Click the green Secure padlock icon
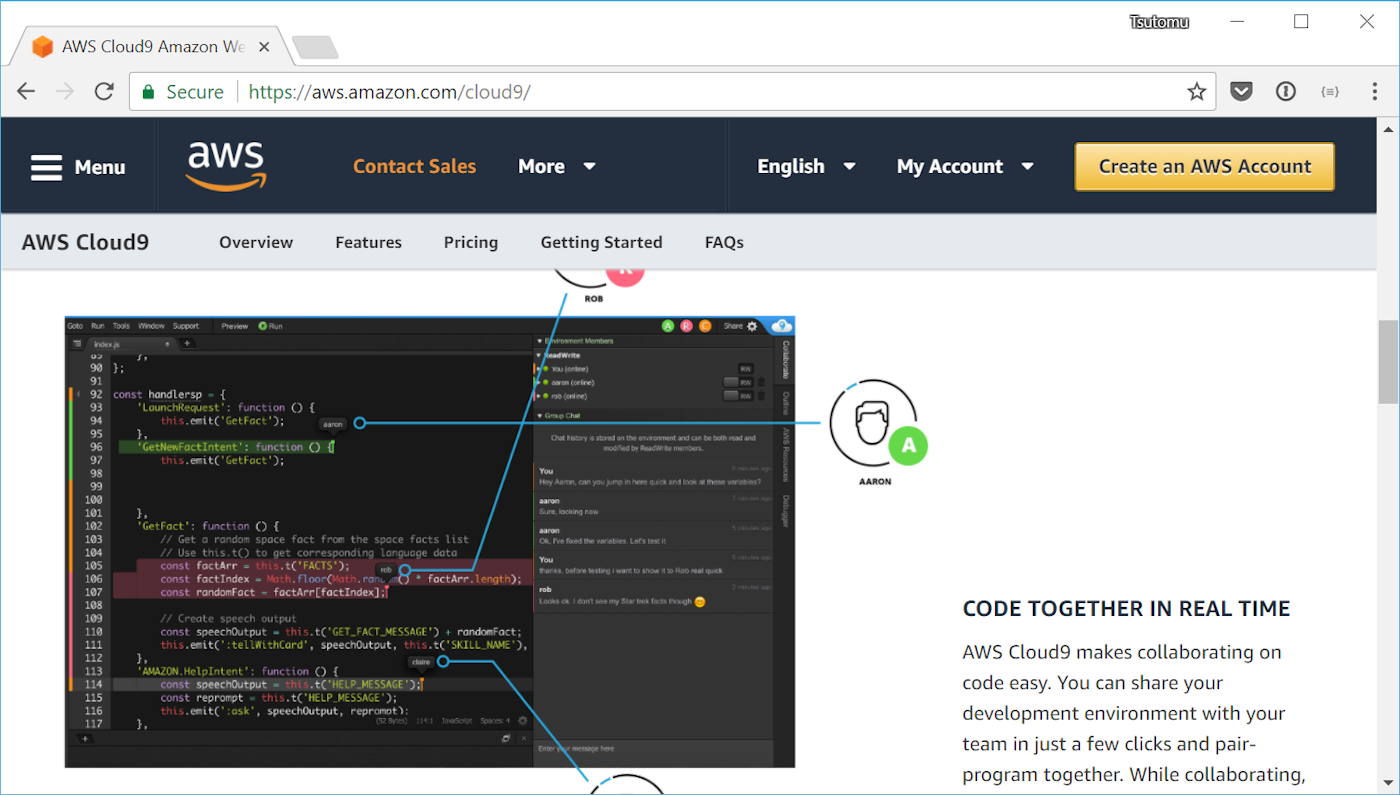The height and width of the screenshot is (795, 1400). click(x=148, y=92)
